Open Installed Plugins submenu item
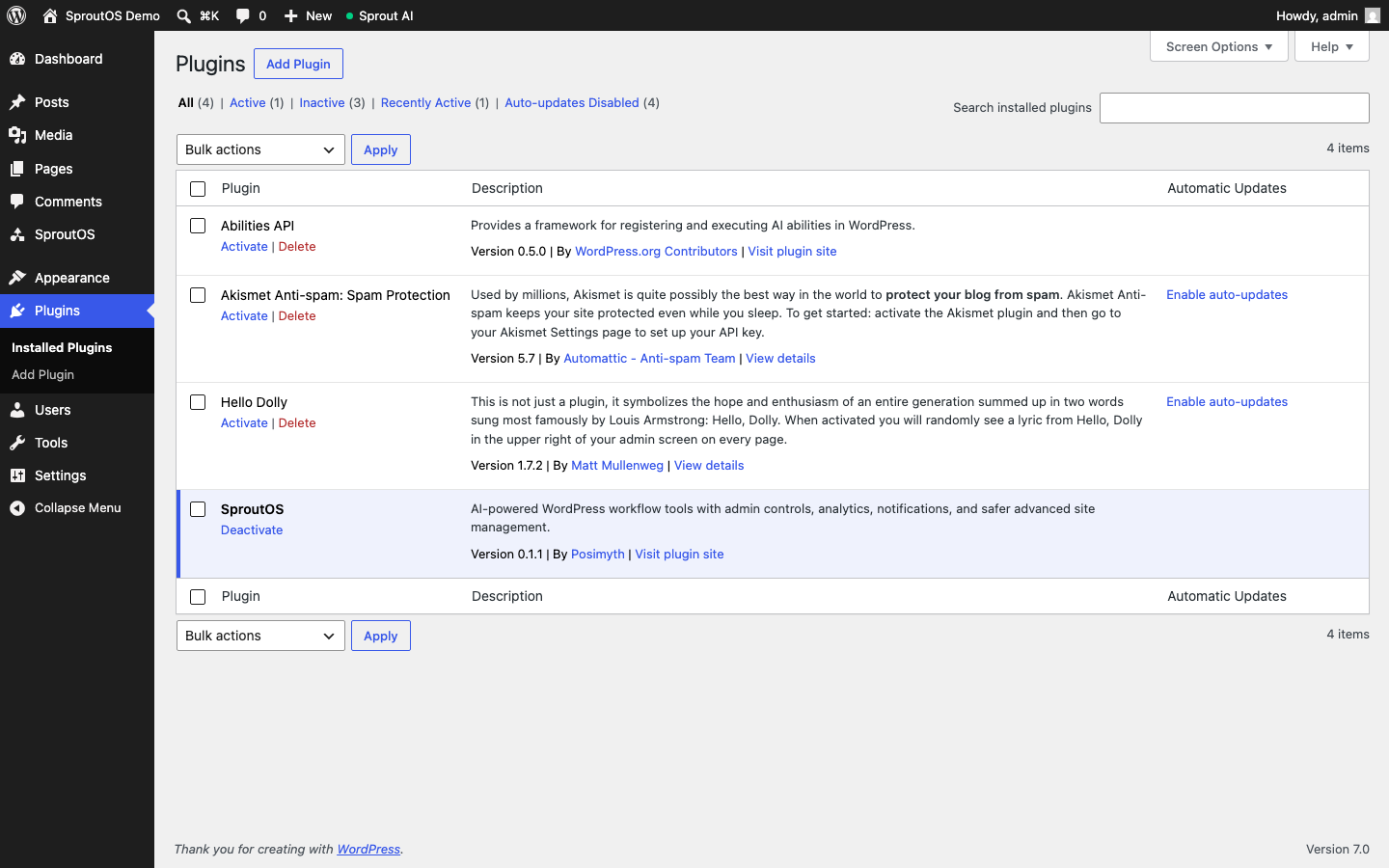Screen dimensions: 1389x868 (x=62, y=347)
